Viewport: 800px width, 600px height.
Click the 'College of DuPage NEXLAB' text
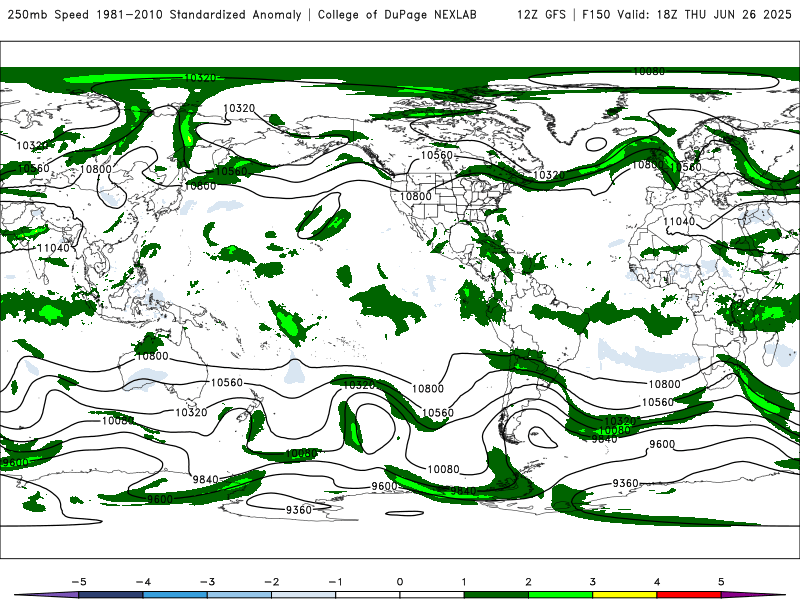coord(397,14)
